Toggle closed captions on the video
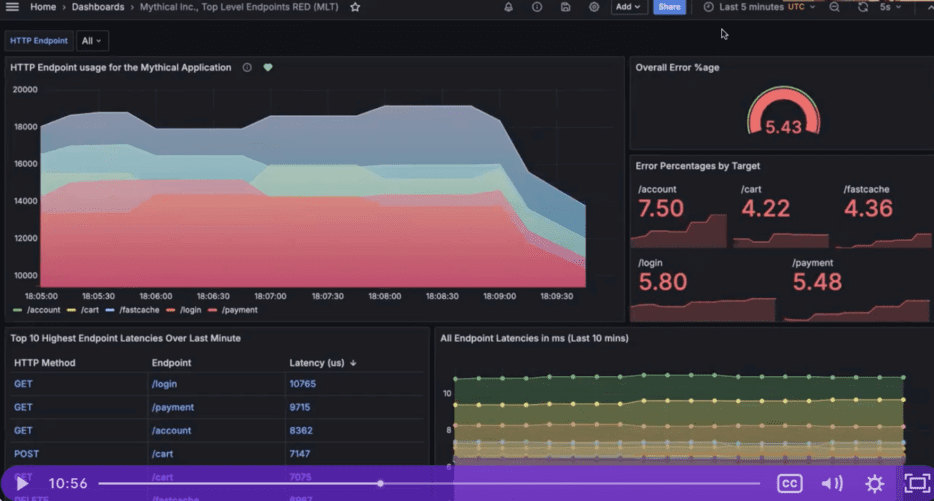 789,484
